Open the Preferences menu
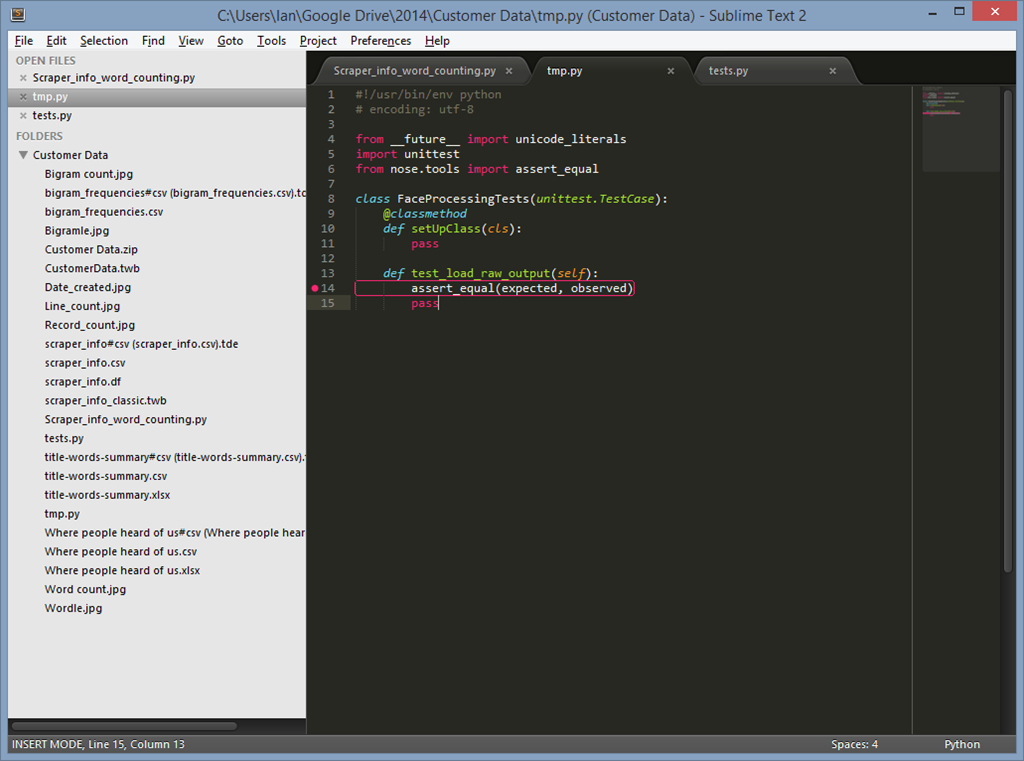Screen dimensions: 1024x761 click(x=381, y=40)
